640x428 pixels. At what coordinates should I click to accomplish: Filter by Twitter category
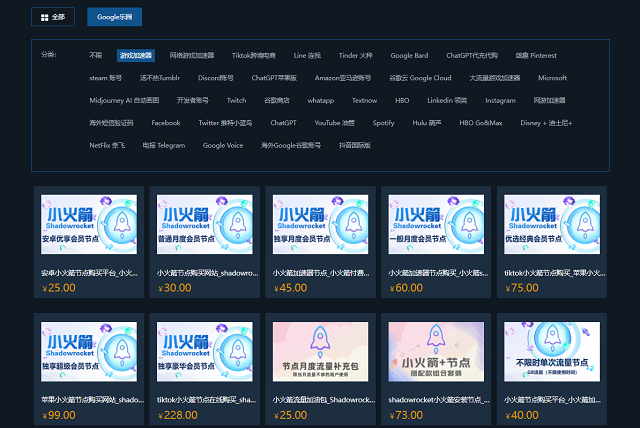pos(225,123)
